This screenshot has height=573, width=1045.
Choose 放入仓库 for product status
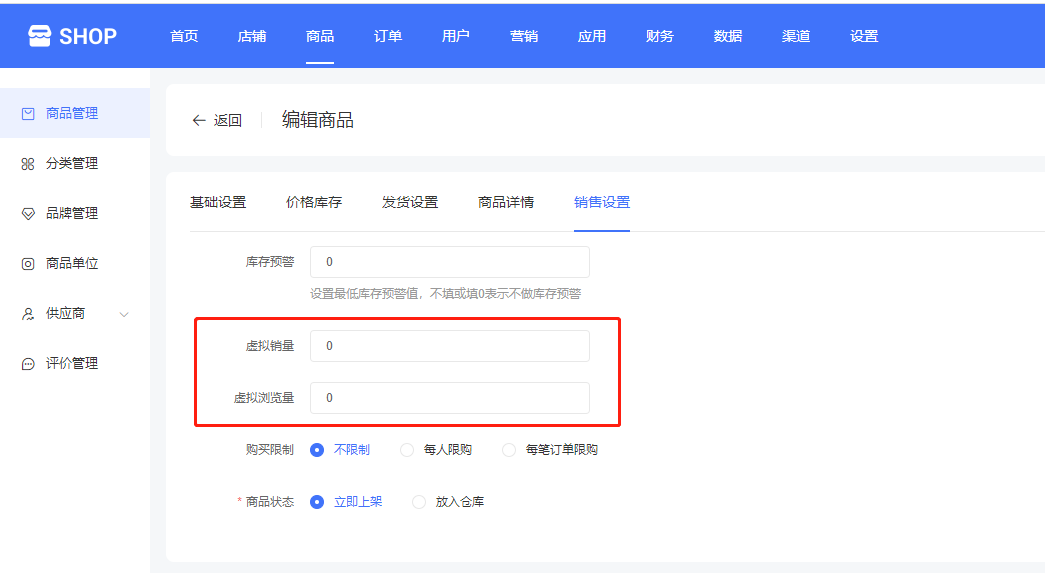(x=419, y=502)
